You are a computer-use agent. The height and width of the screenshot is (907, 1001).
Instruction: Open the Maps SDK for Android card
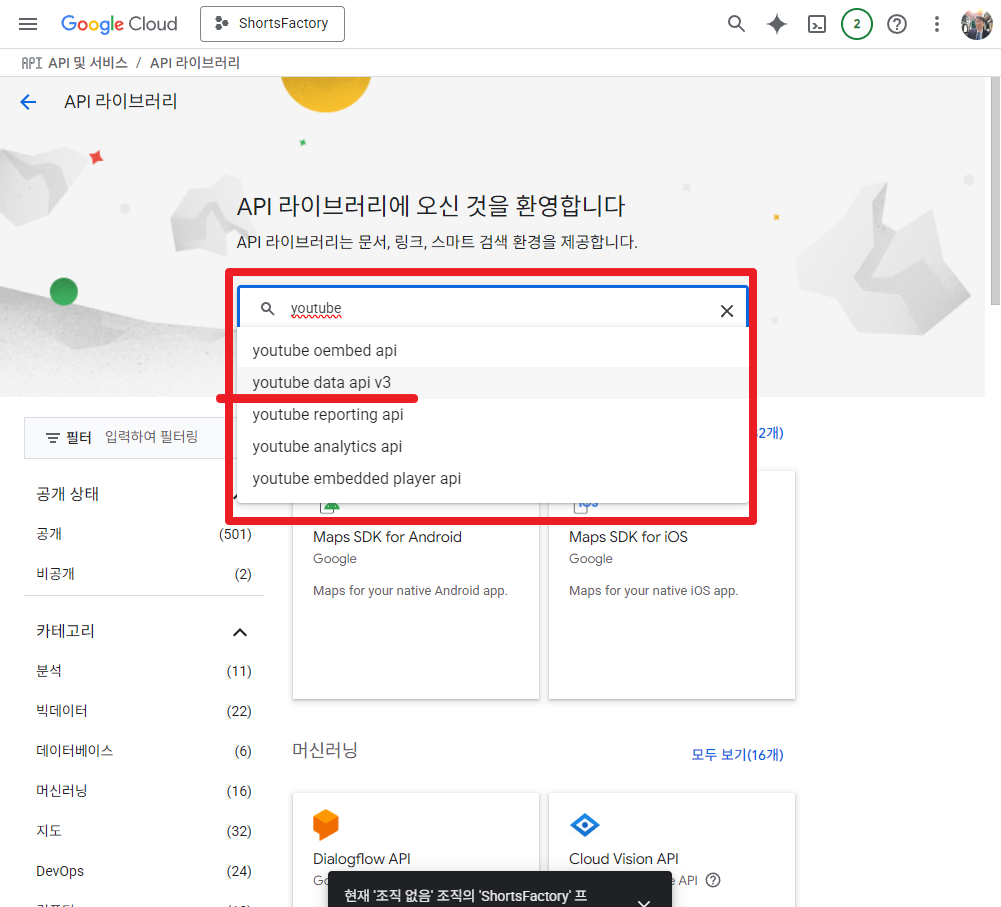[387, 537]
